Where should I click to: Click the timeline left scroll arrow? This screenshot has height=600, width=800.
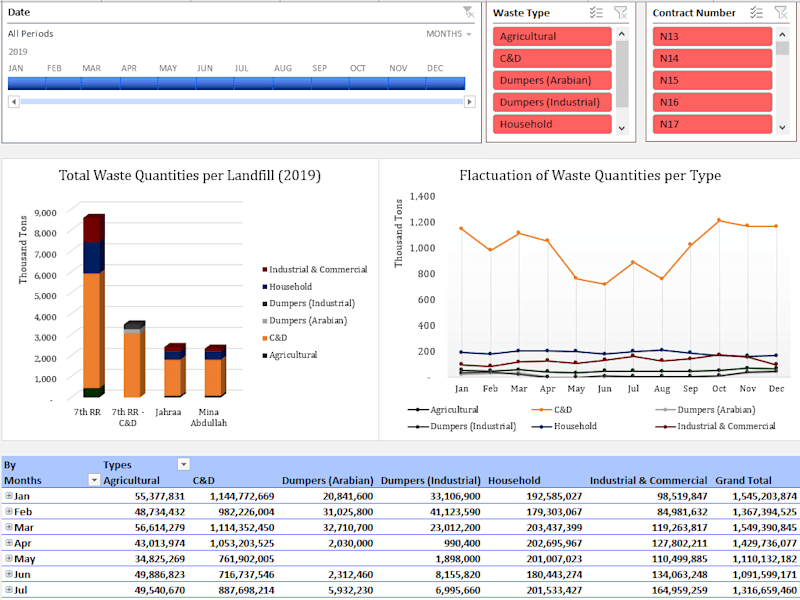14,102
